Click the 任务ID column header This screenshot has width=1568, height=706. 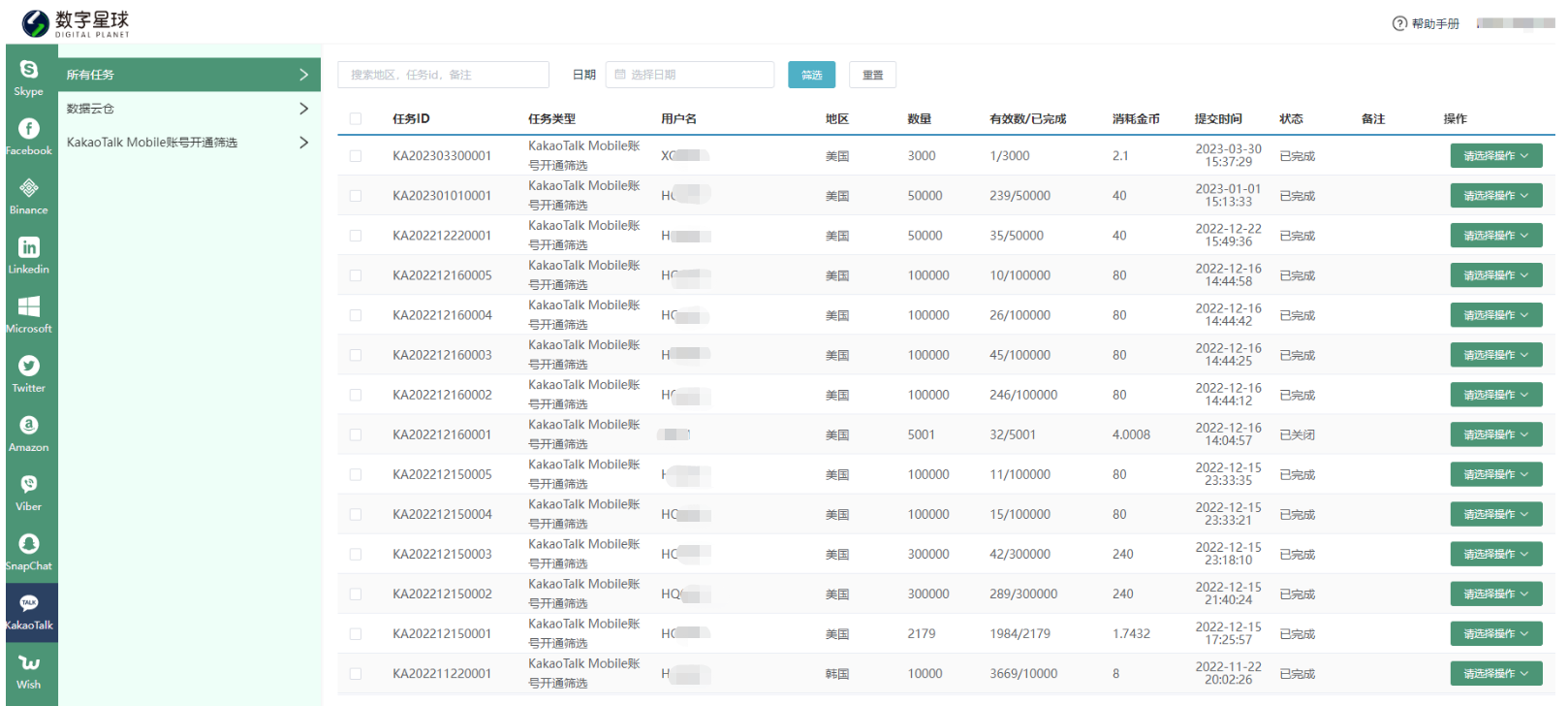(411, 119)
